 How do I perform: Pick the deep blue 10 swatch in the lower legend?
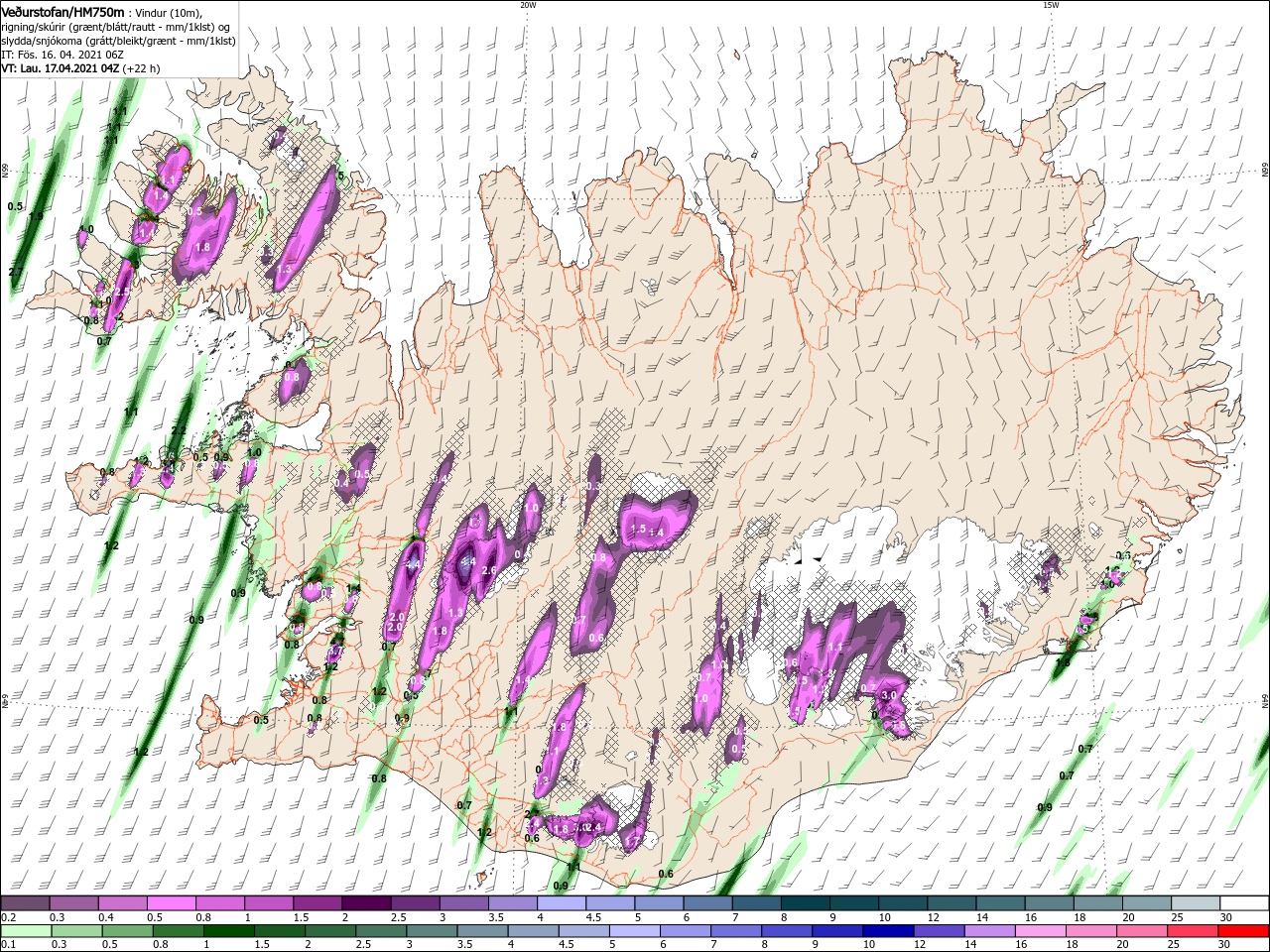(887, 931)
